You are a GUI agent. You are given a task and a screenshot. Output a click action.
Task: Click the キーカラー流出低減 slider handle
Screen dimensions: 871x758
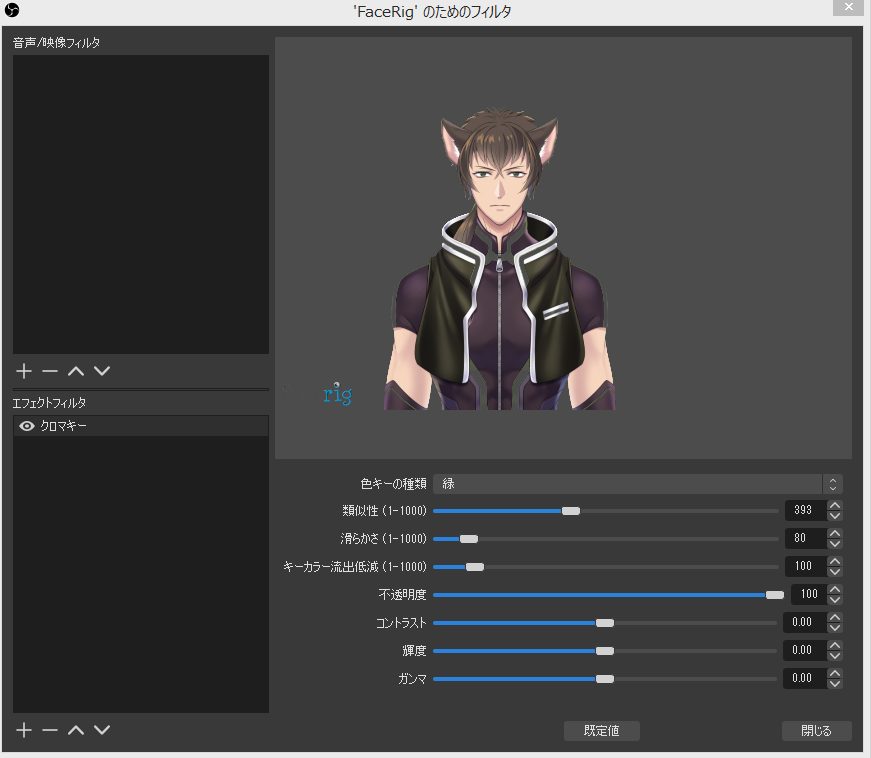coord(475,567)
